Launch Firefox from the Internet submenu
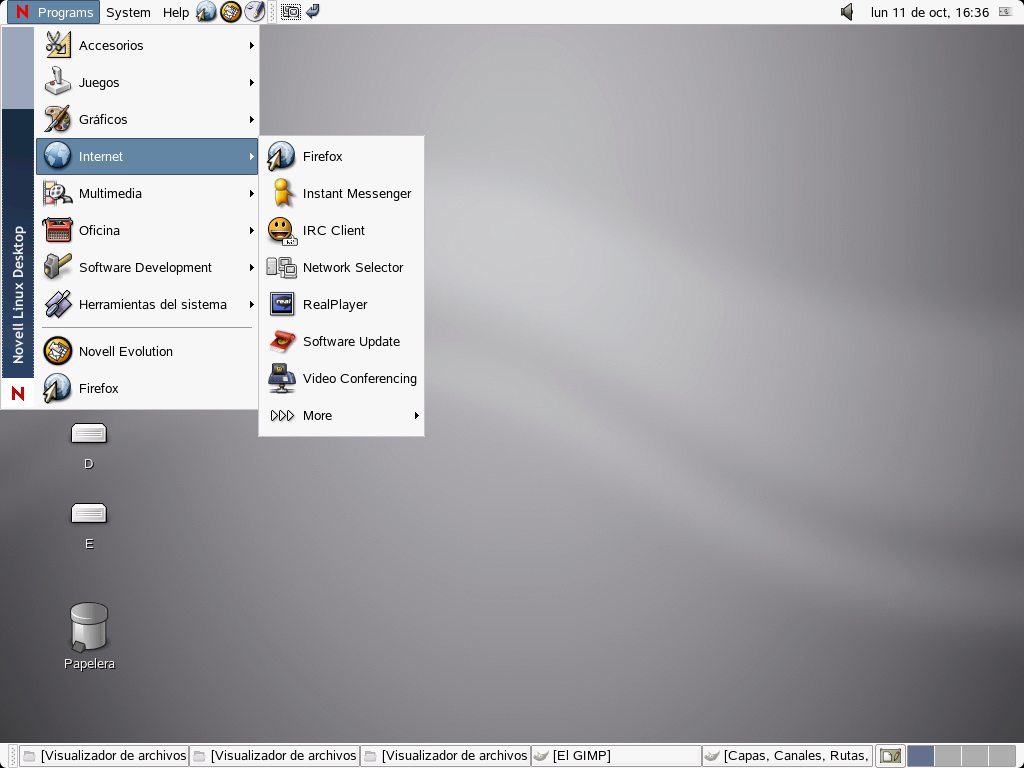This screenshot has width=1024, height=768. click(x=322, y=156)
